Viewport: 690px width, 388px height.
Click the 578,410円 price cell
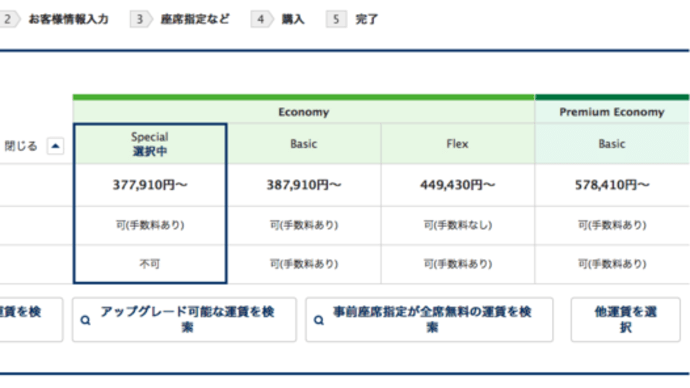(x=612, y=185)
